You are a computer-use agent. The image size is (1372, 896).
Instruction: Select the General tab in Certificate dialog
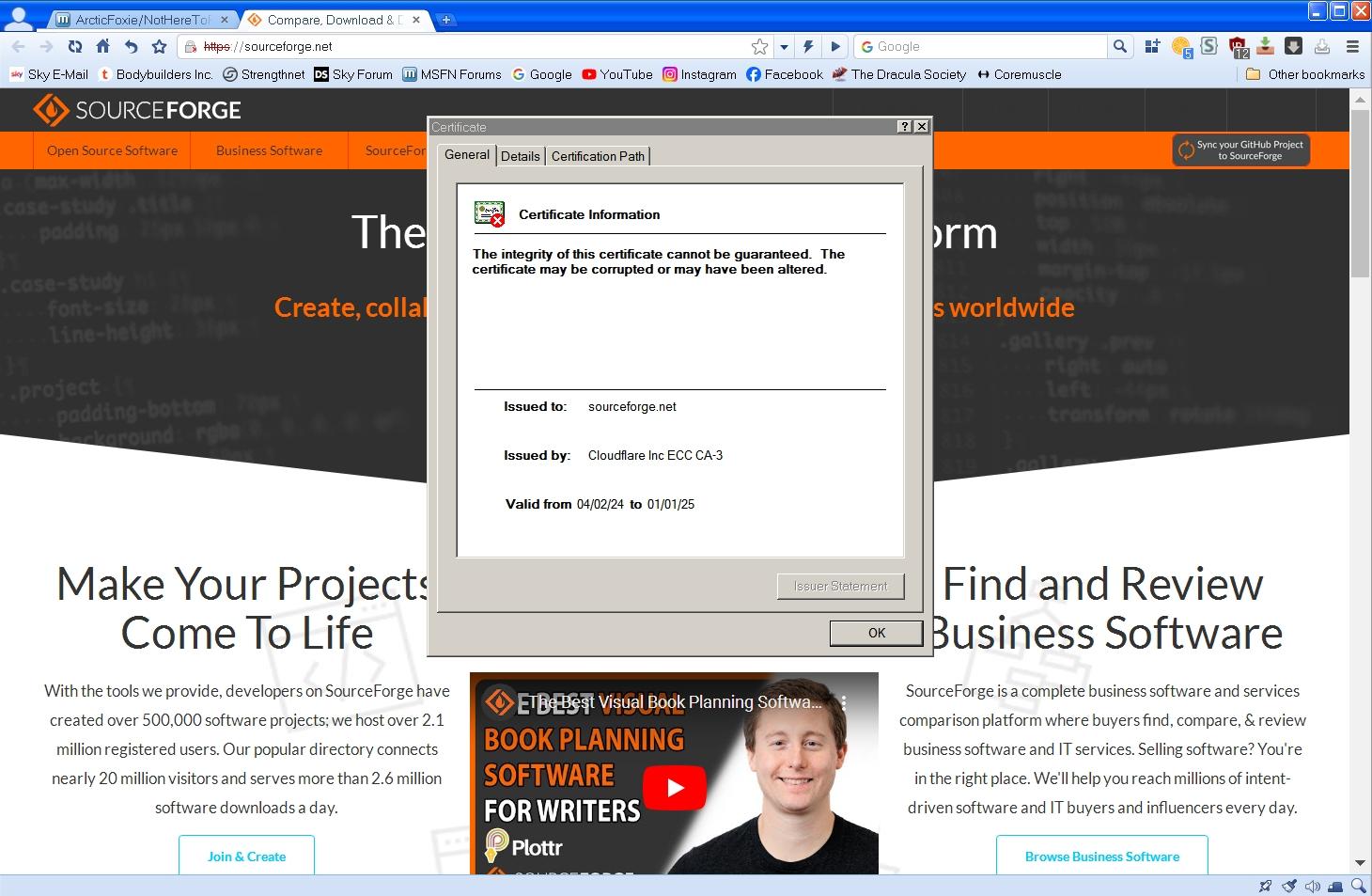pos(467,154)
